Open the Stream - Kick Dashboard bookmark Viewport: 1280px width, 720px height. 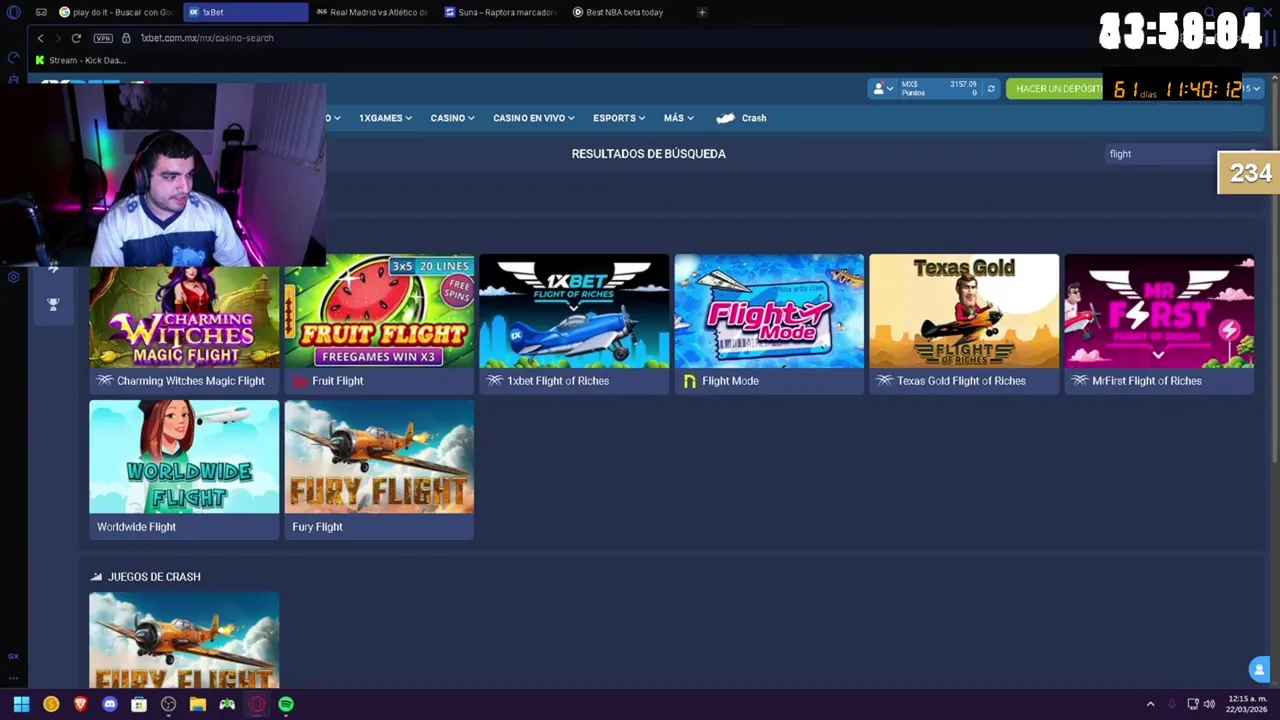[80, 60]
